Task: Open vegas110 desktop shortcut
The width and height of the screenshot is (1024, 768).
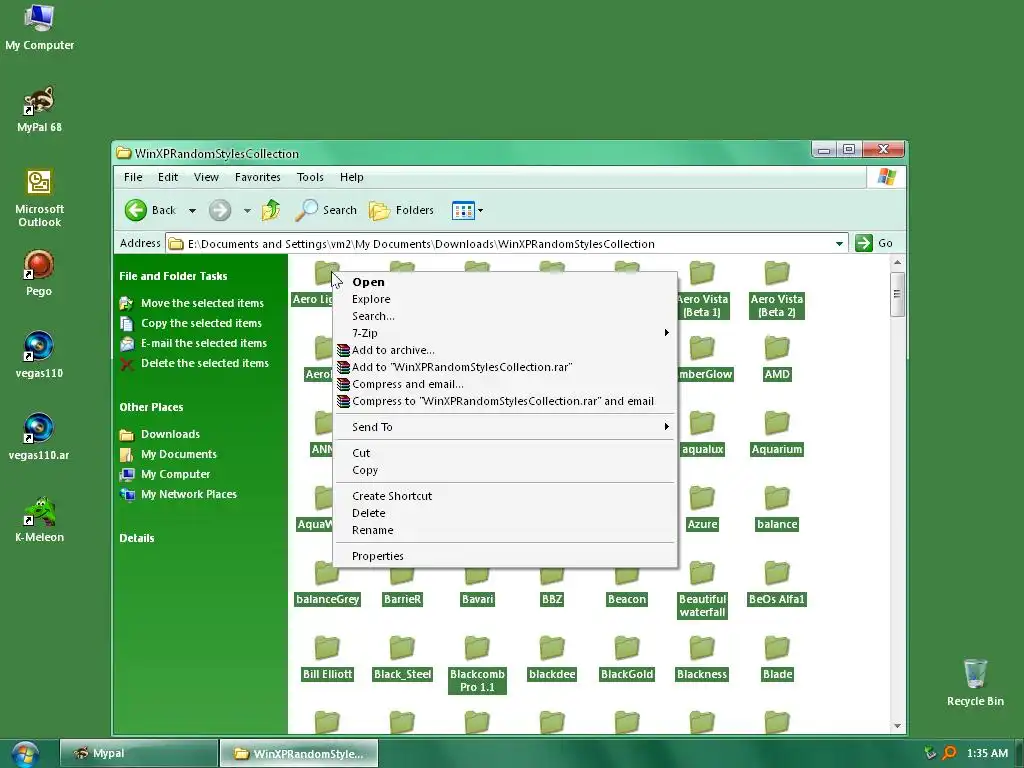Action: coord(39,355)
